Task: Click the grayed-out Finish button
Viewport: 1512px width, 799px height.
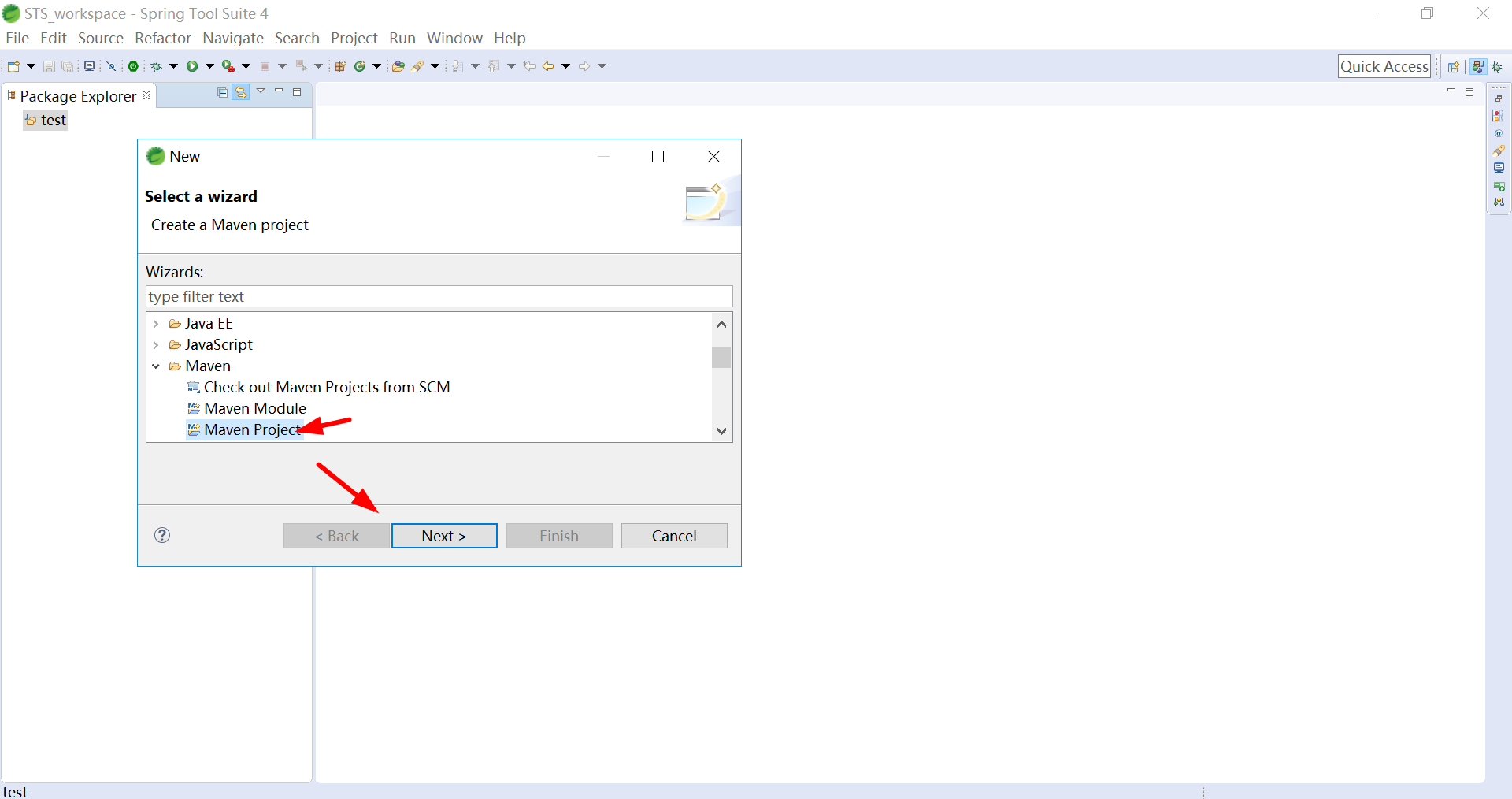Action: tap(559, 536)
